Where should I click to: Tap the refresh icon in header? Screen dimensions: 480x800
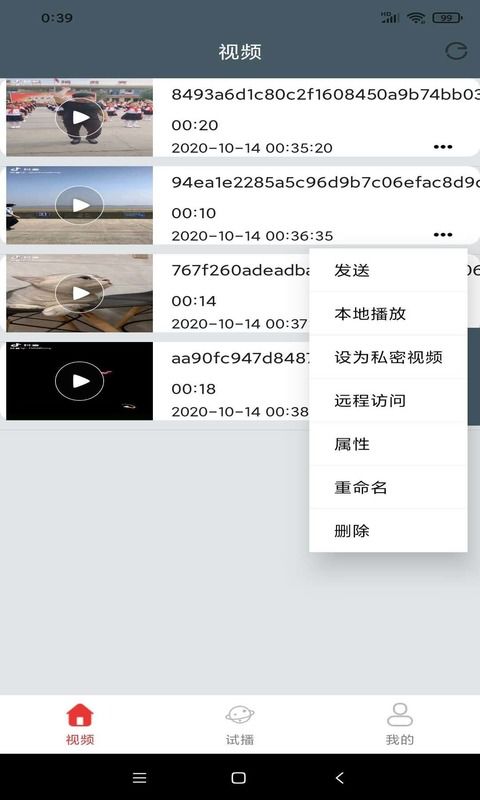pyautogui.click(x=456, y=52)
